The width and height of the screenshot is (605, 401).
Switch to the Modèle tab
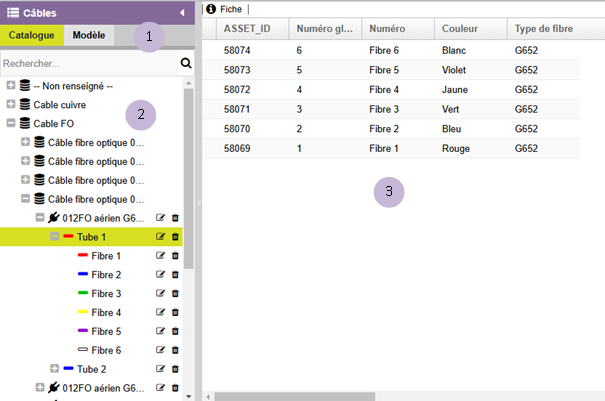click(x=89, y=35)
